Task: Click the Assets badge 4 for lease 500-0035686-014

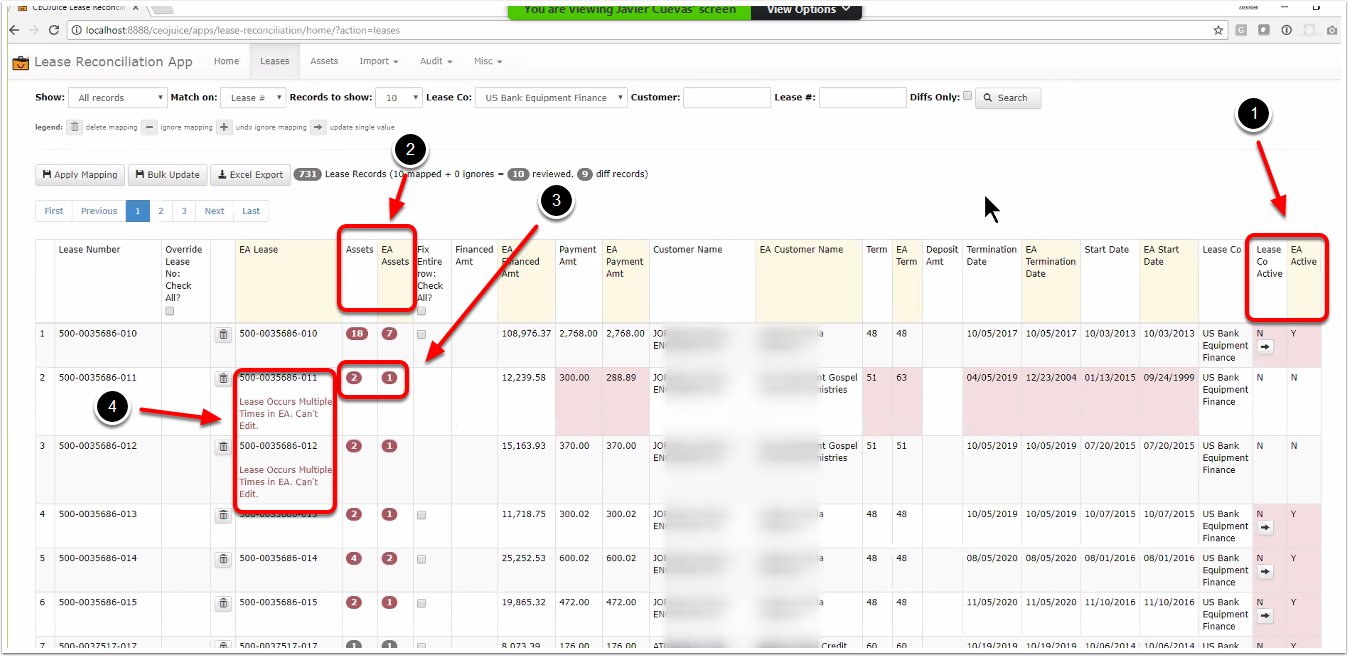Action: click(x=354, y=558)
